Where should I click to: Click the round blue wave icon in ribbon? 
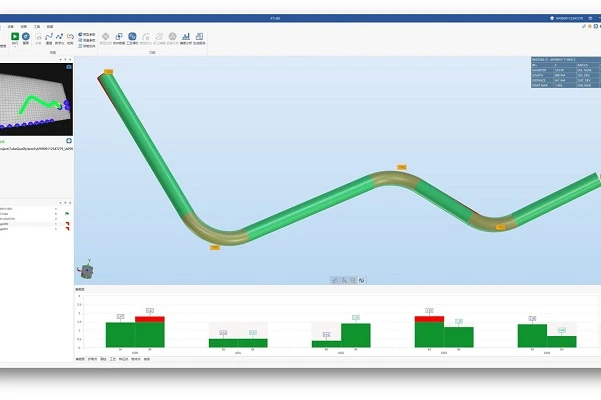click(132, 37)
